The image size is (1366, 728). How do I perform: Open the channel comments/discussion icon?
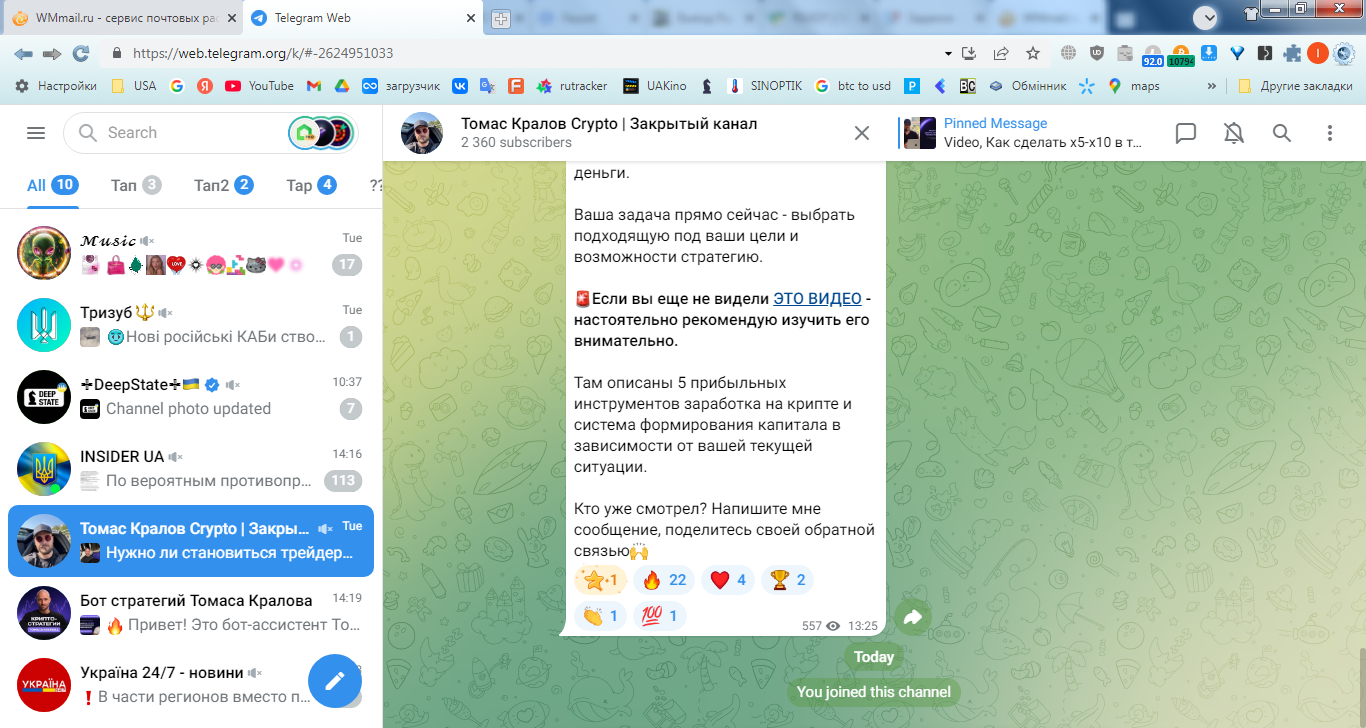(1186, 133)
